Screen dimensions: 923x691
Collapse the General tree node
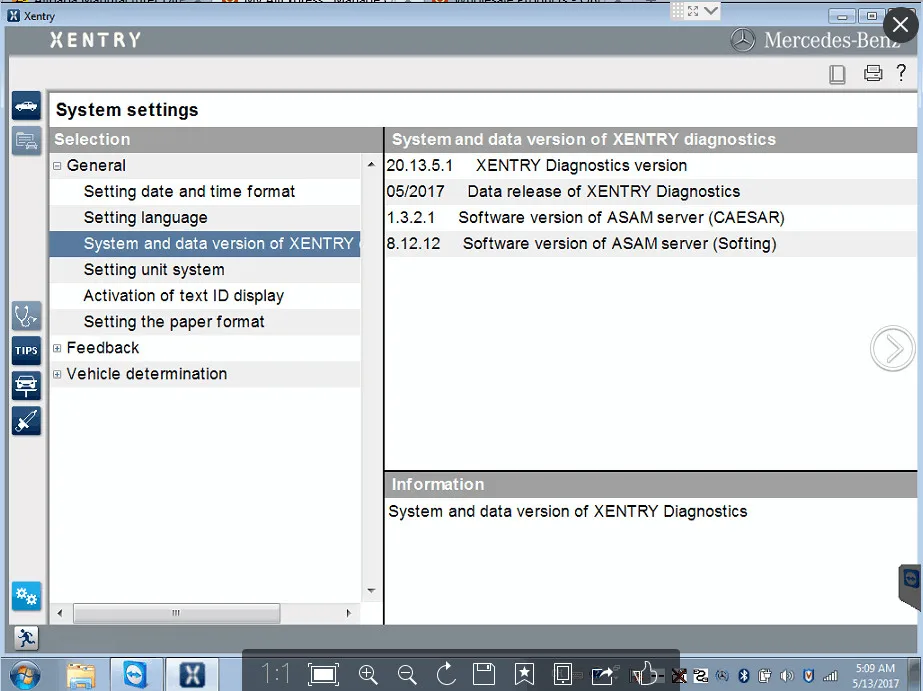point(57,166)
